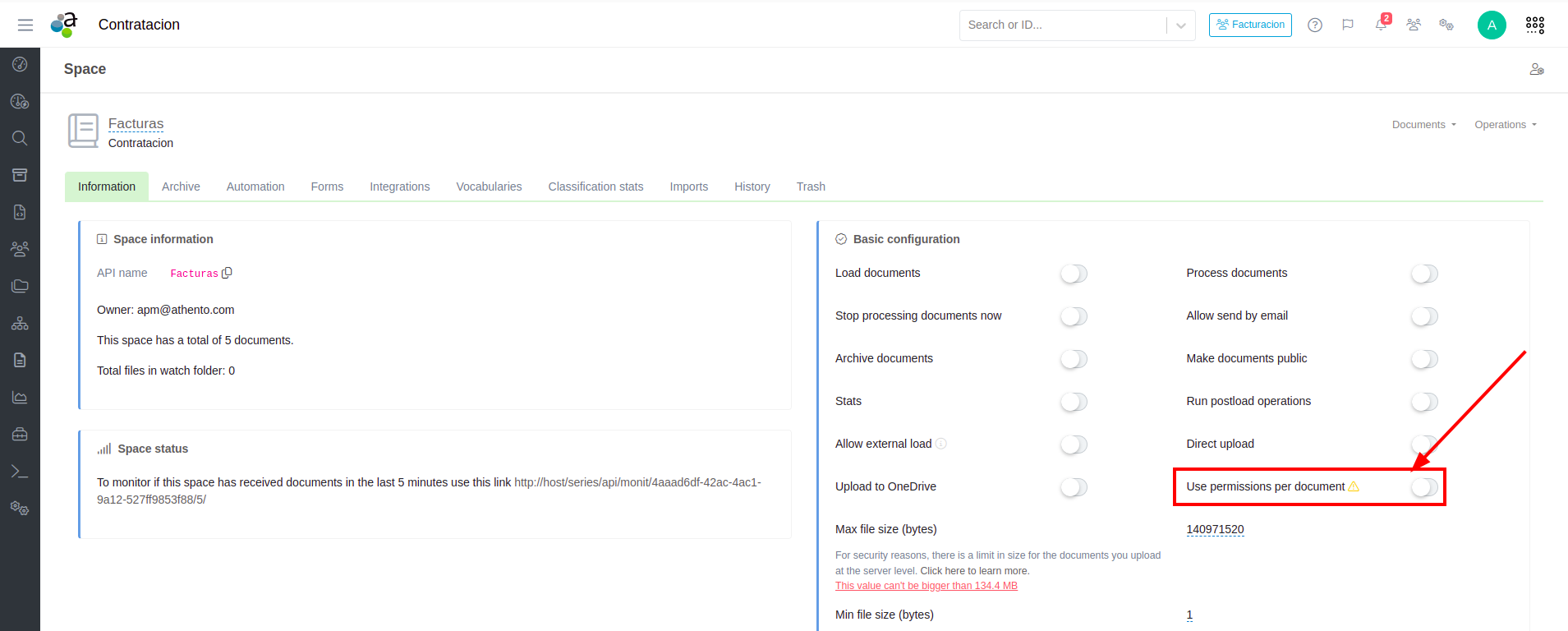Click the flag icon in header
The width and height of the screenshot is (1568, 631).
coord(1348,25)
